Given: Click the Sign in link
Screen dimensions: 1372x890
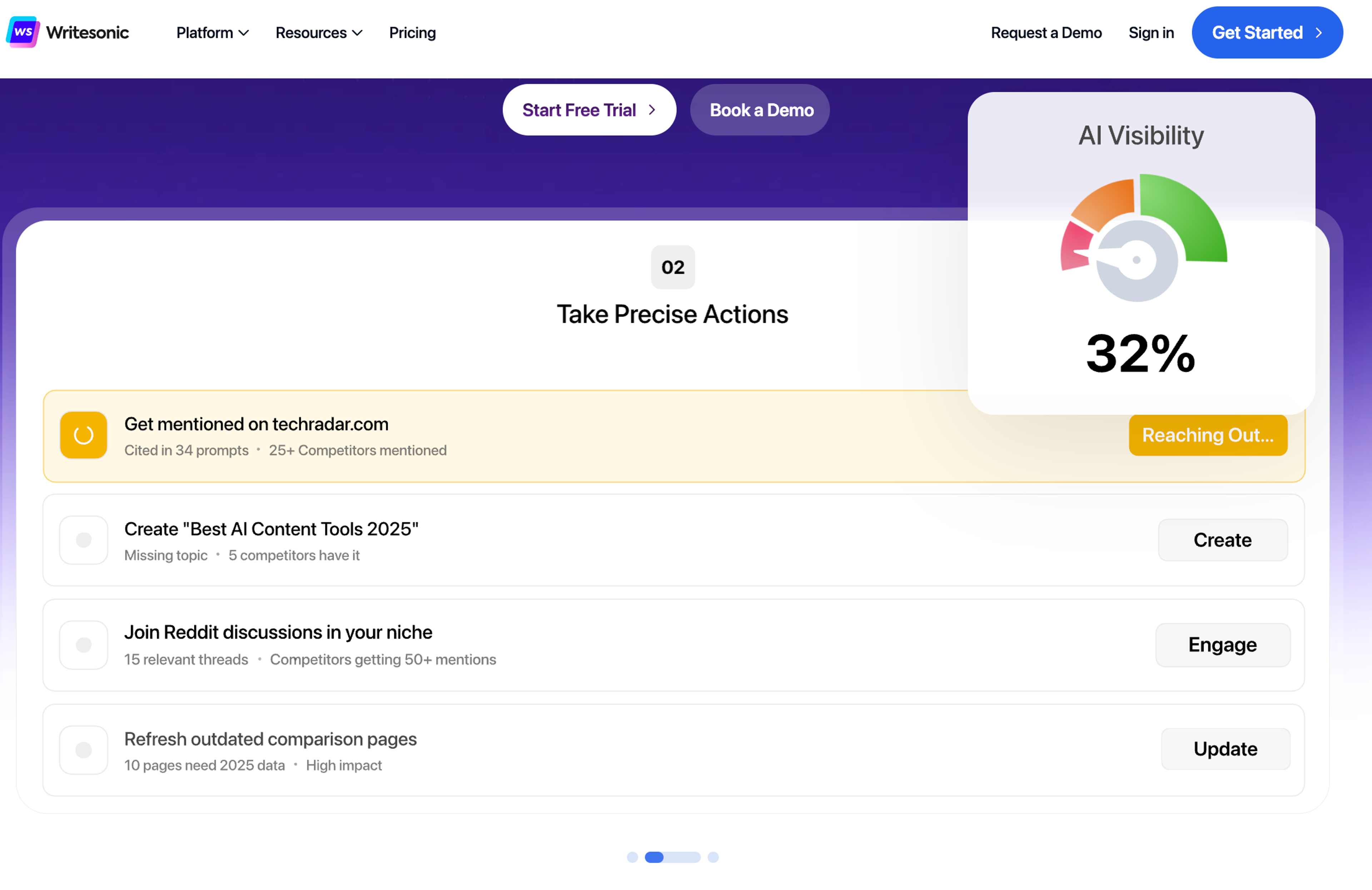Looking at the screenshot, I should [1150, 33].
